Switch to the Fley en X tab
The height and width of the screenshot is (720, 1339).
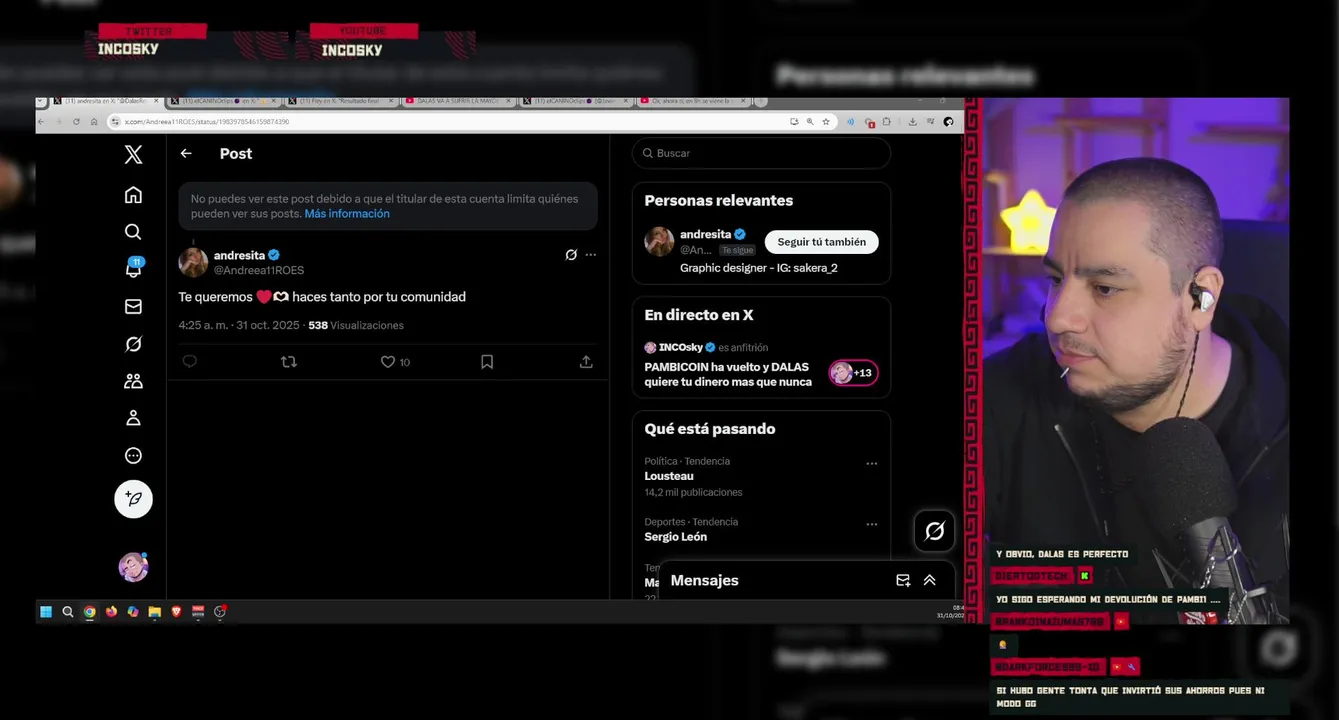pyautogui.click(x=340, y=101)
